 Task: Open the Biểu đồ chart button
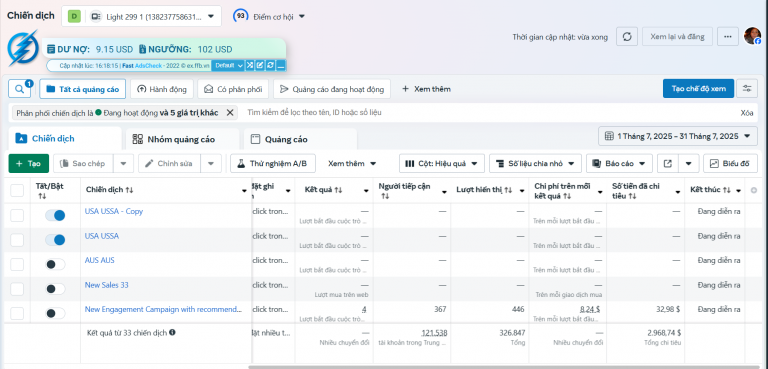click(730, 164)
